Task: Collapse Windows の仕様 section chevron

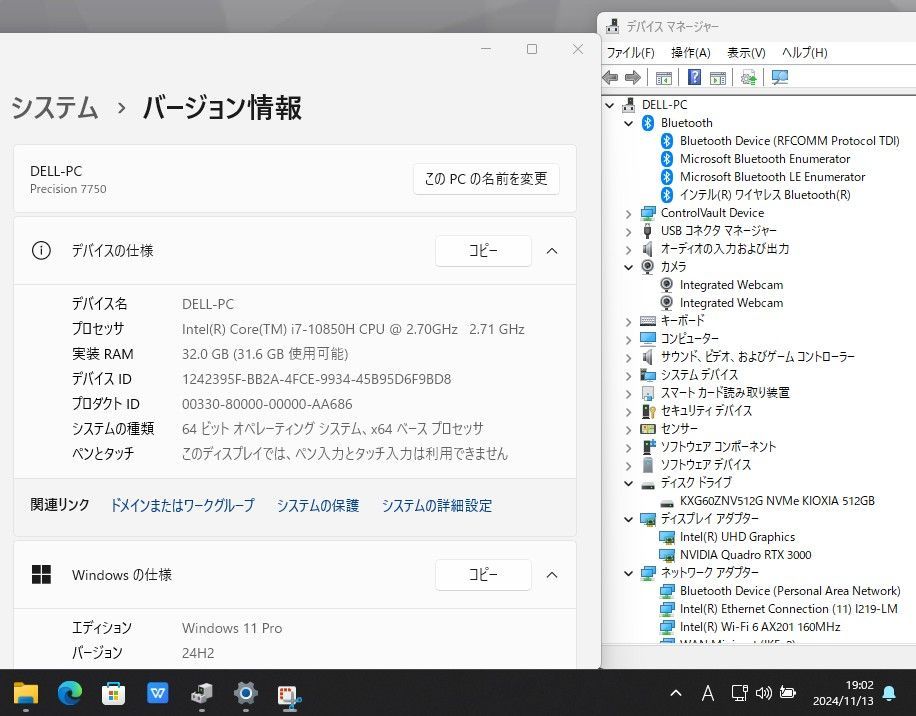Action: 552,575
